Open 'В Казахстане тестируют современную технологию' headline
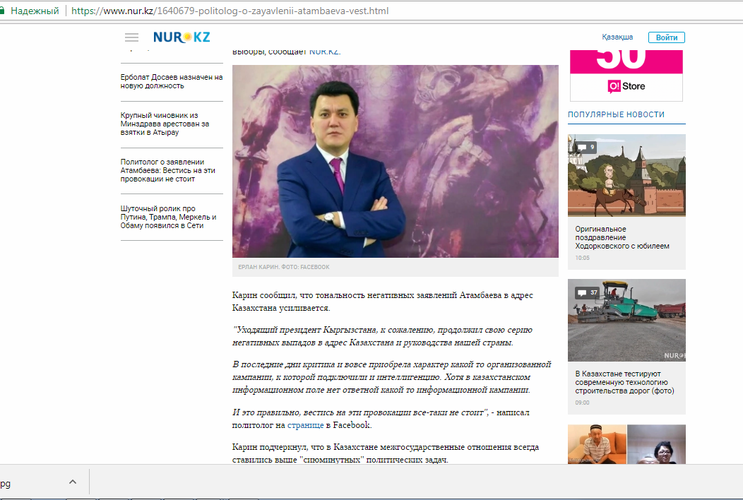The image size is (743, 500). [626, 384]
